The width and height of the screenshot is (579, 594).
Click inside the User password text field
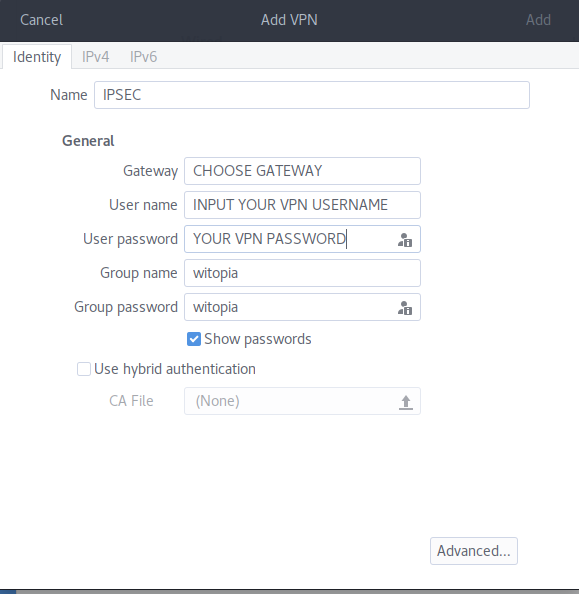290,239
